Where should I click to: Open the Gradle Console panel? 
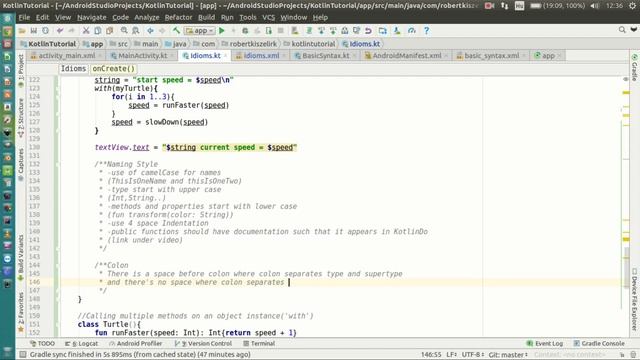click(599, 344)
